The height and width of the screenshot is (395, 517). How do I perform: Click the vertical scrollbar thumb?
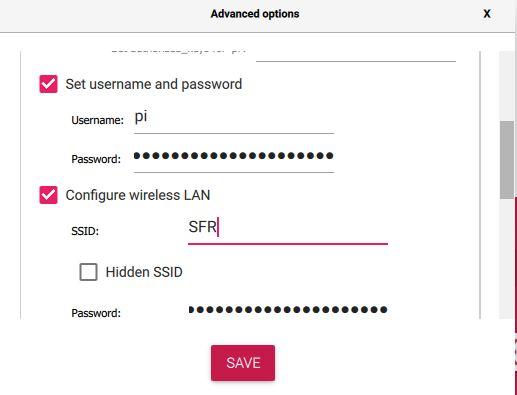coord(507,160)
